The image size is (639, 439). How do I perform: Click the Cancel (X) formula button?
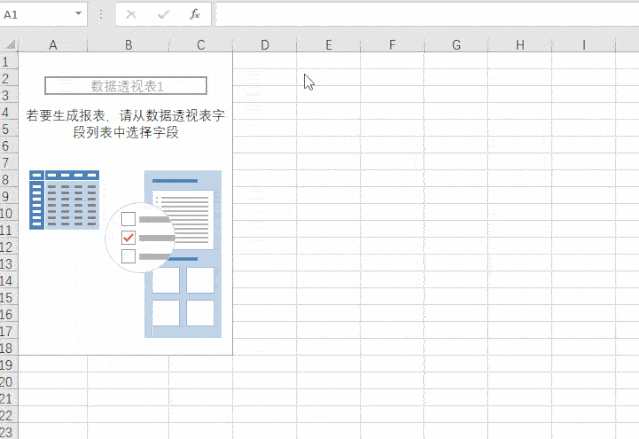[131, 15]
